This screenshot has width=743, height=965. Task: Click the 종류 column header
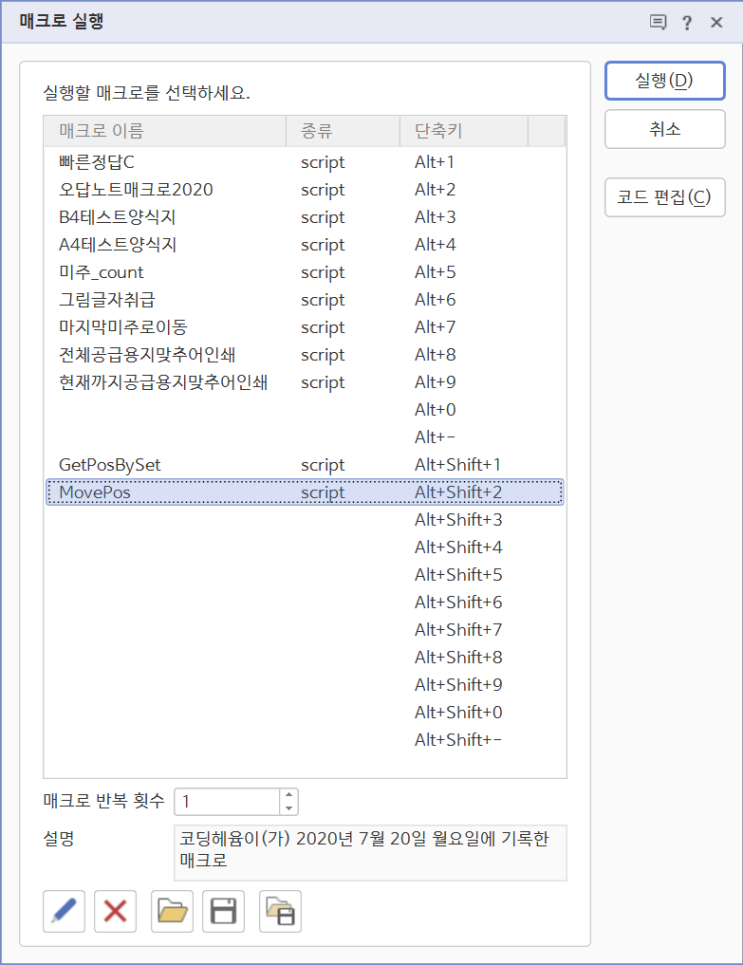click(343, 131)
